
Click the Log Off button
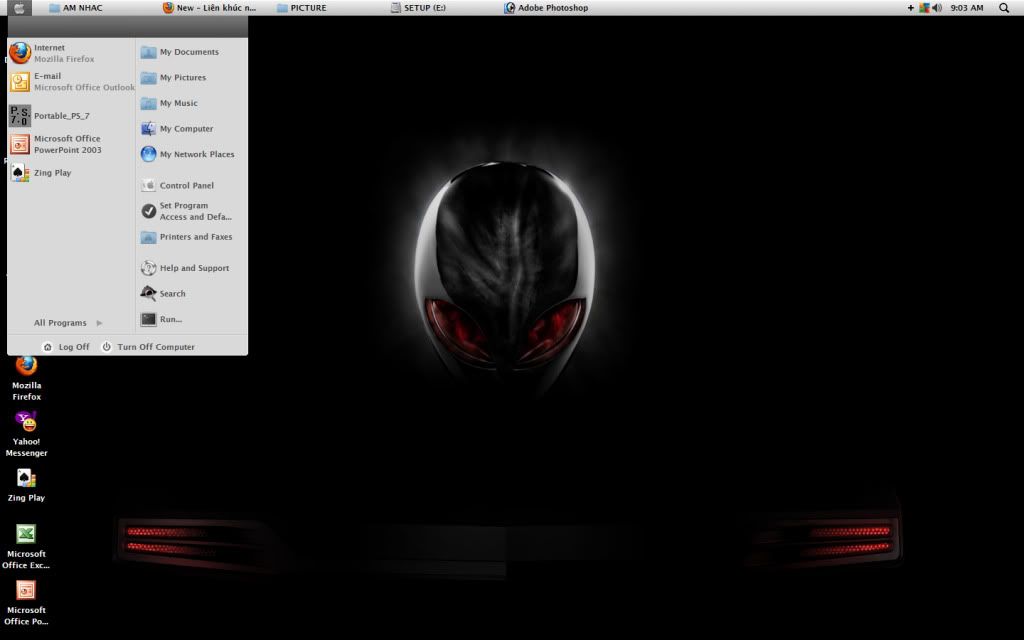[66, 347]
